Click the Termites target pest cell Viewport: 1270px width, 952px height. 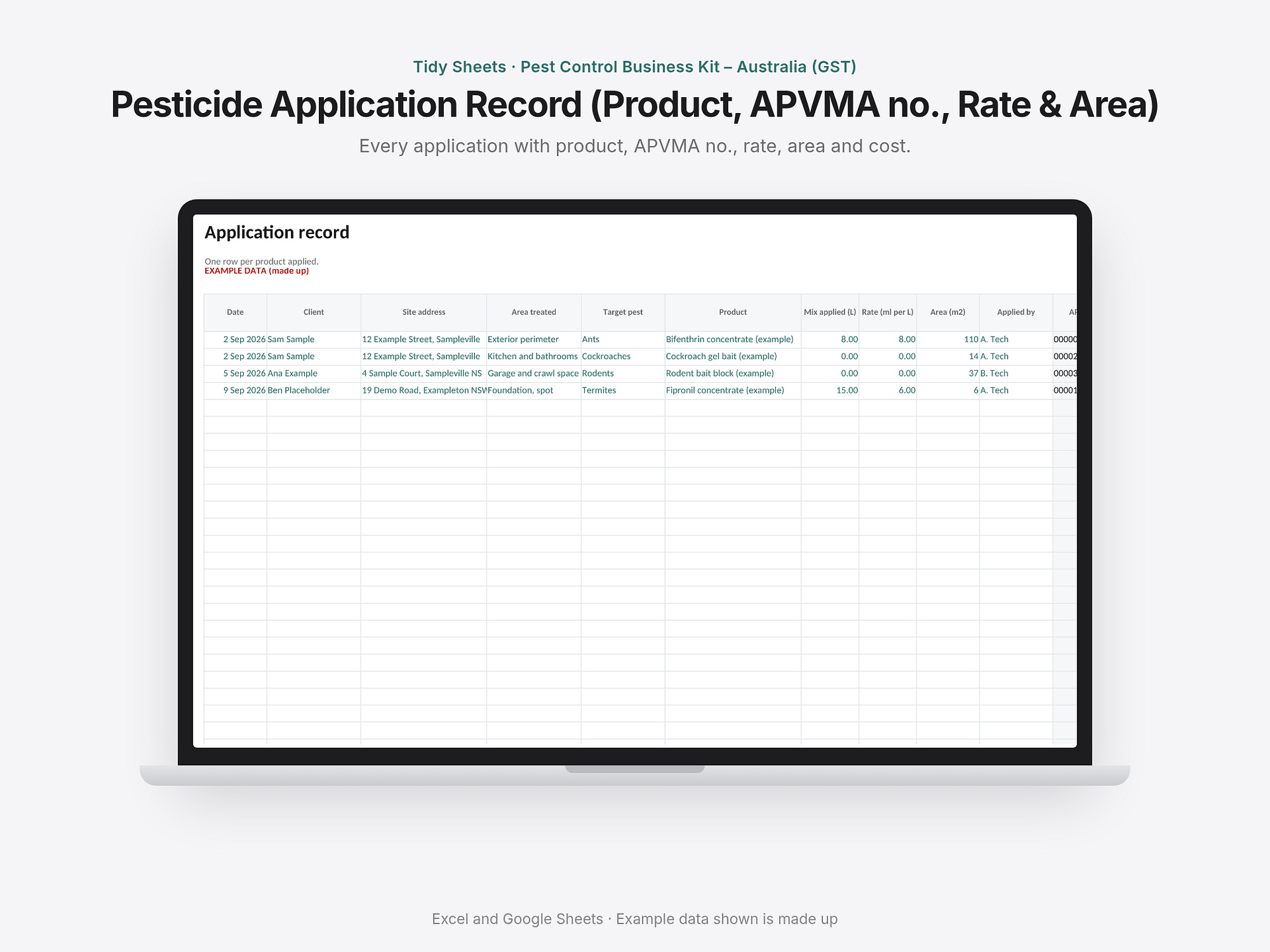click(622, 391)
